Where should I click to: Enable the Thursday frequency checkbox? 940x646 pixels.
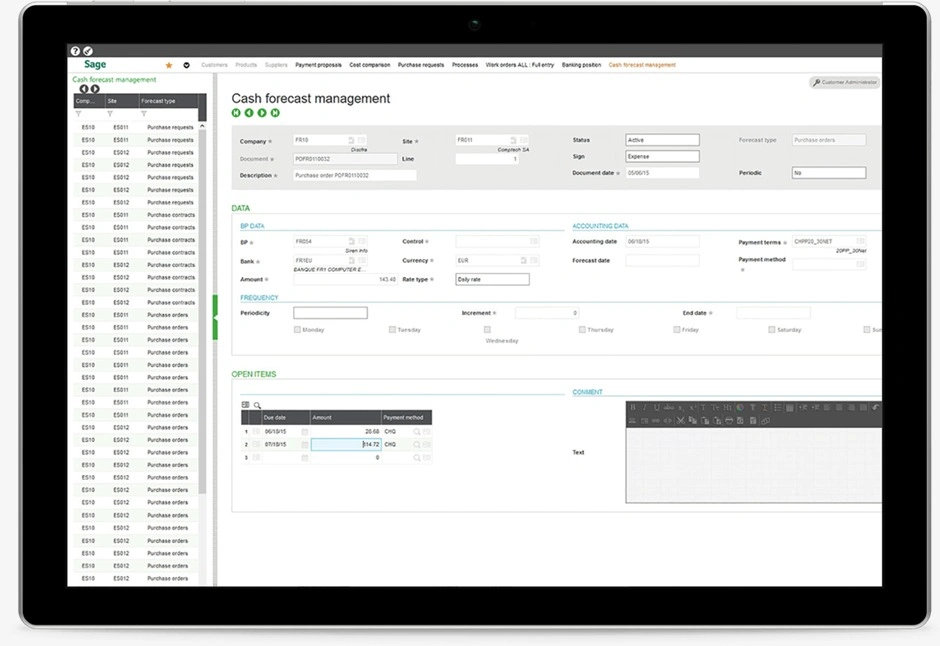coord(582,329)
